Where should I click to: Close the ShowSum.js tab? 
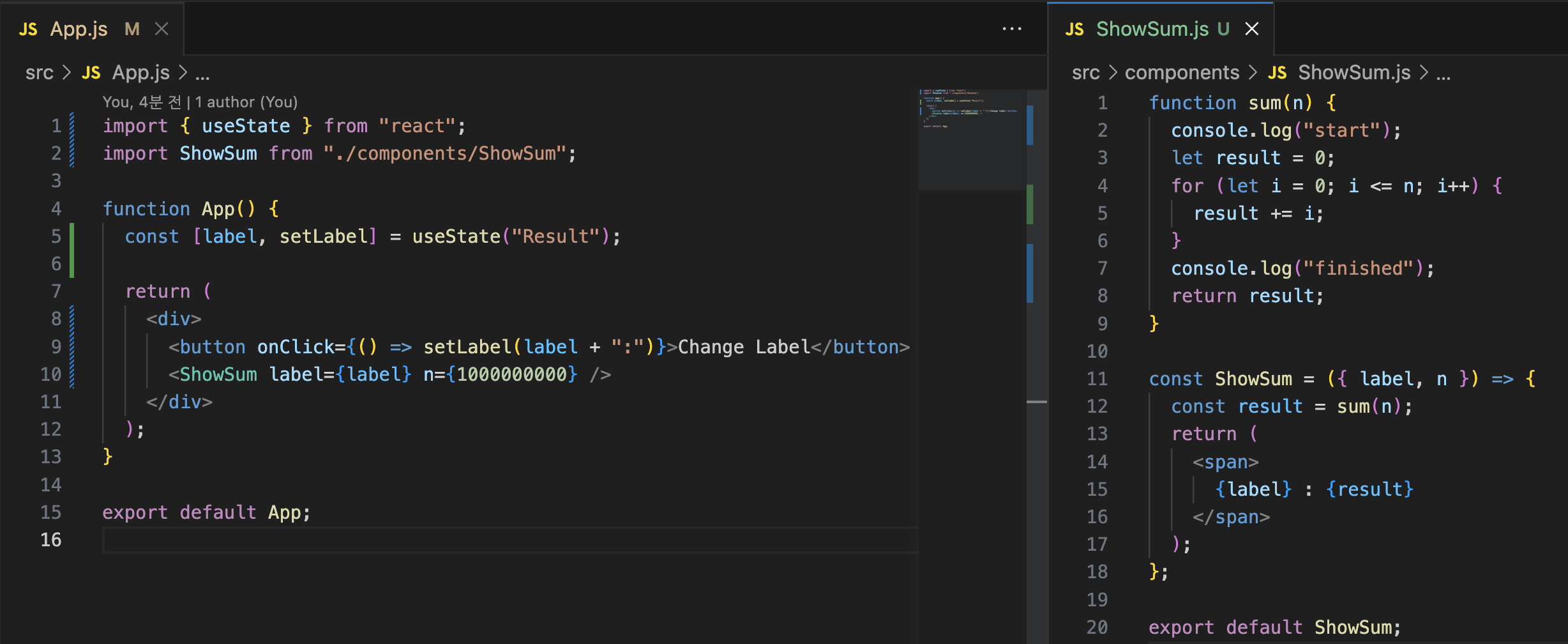click(1252, 29)
